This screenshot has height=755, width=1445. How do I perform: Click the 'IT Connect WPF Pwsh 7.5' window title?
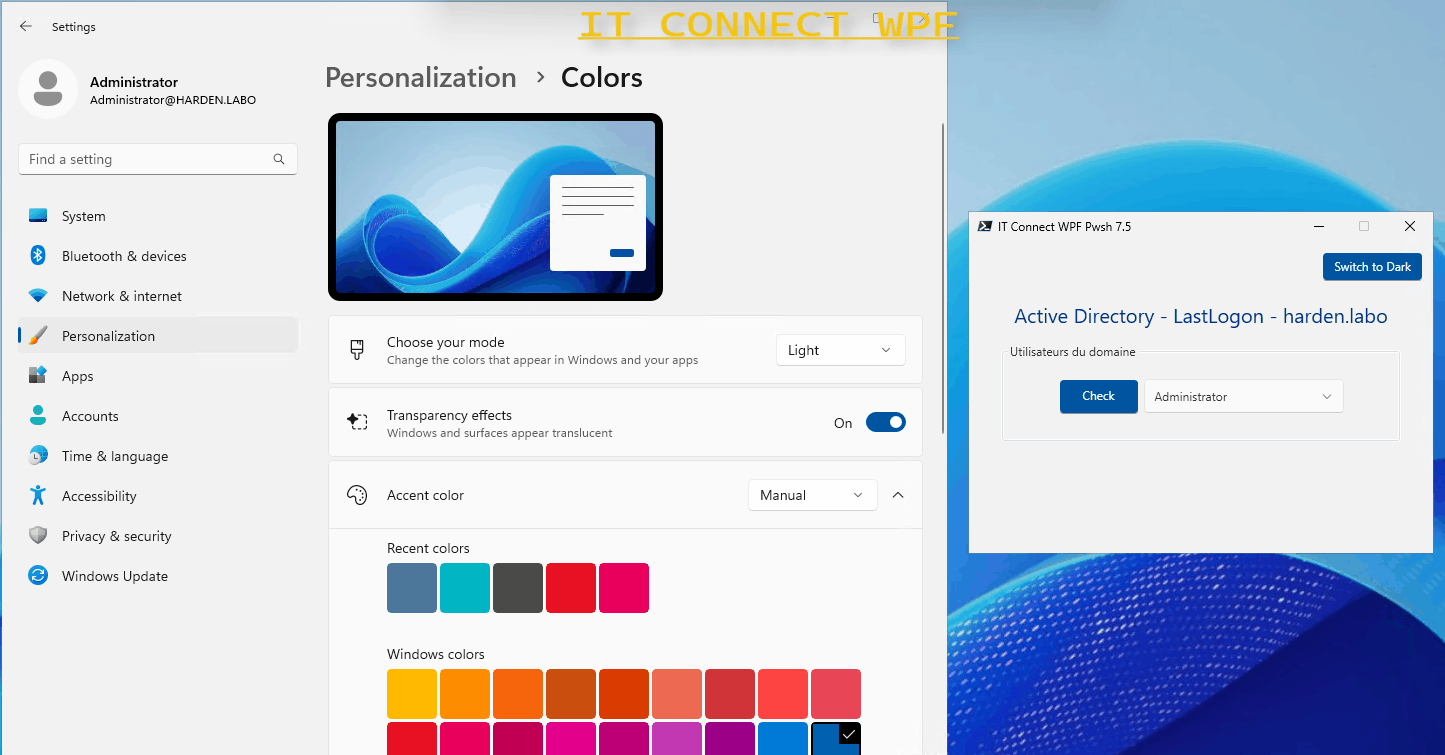(1064, 227)
